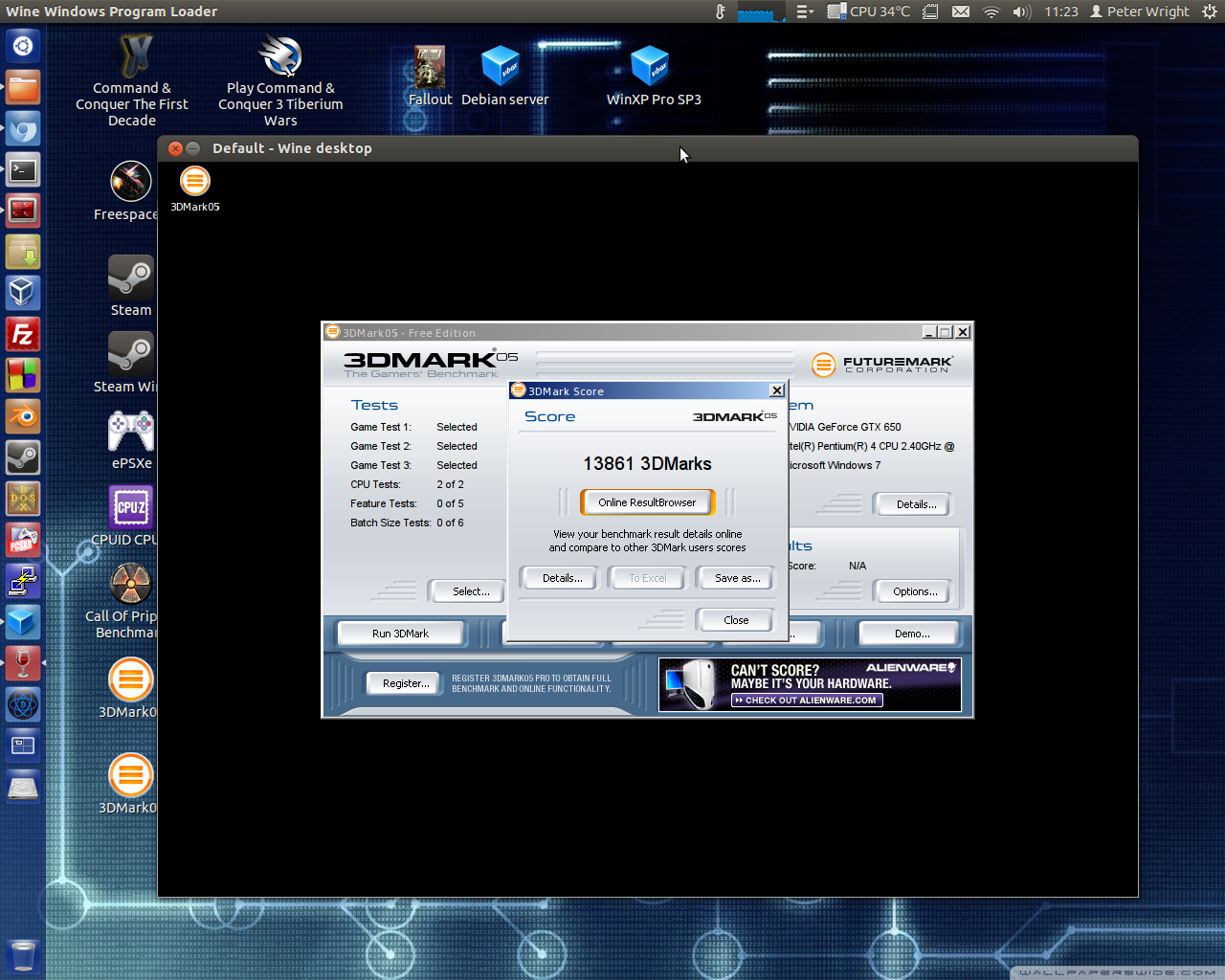Viewport: 1225px width, 980px height.
Task: Open 3DMark05 inside the Wine desktop
Action: pos(194,180)
